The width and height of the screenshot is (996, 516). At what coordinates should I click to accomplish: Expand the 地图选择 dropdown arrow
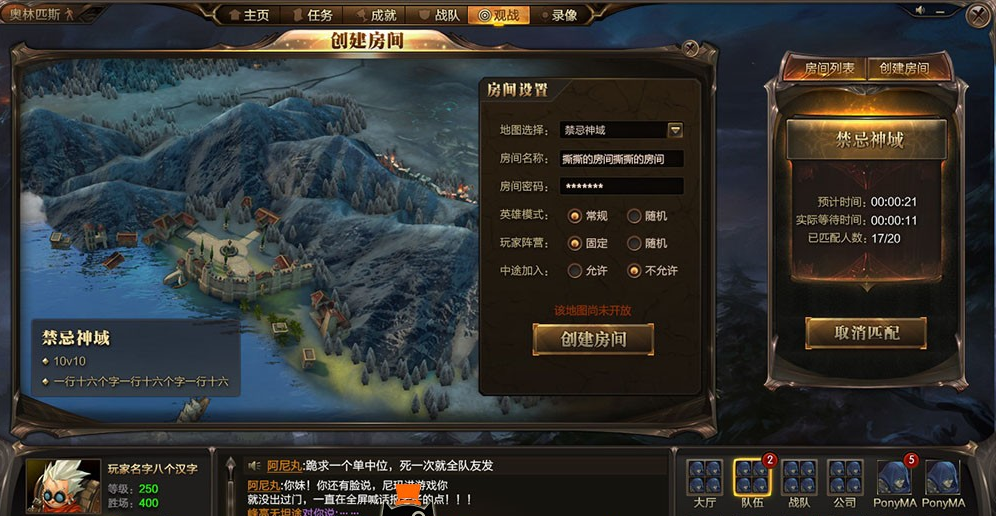pos(675,130)
